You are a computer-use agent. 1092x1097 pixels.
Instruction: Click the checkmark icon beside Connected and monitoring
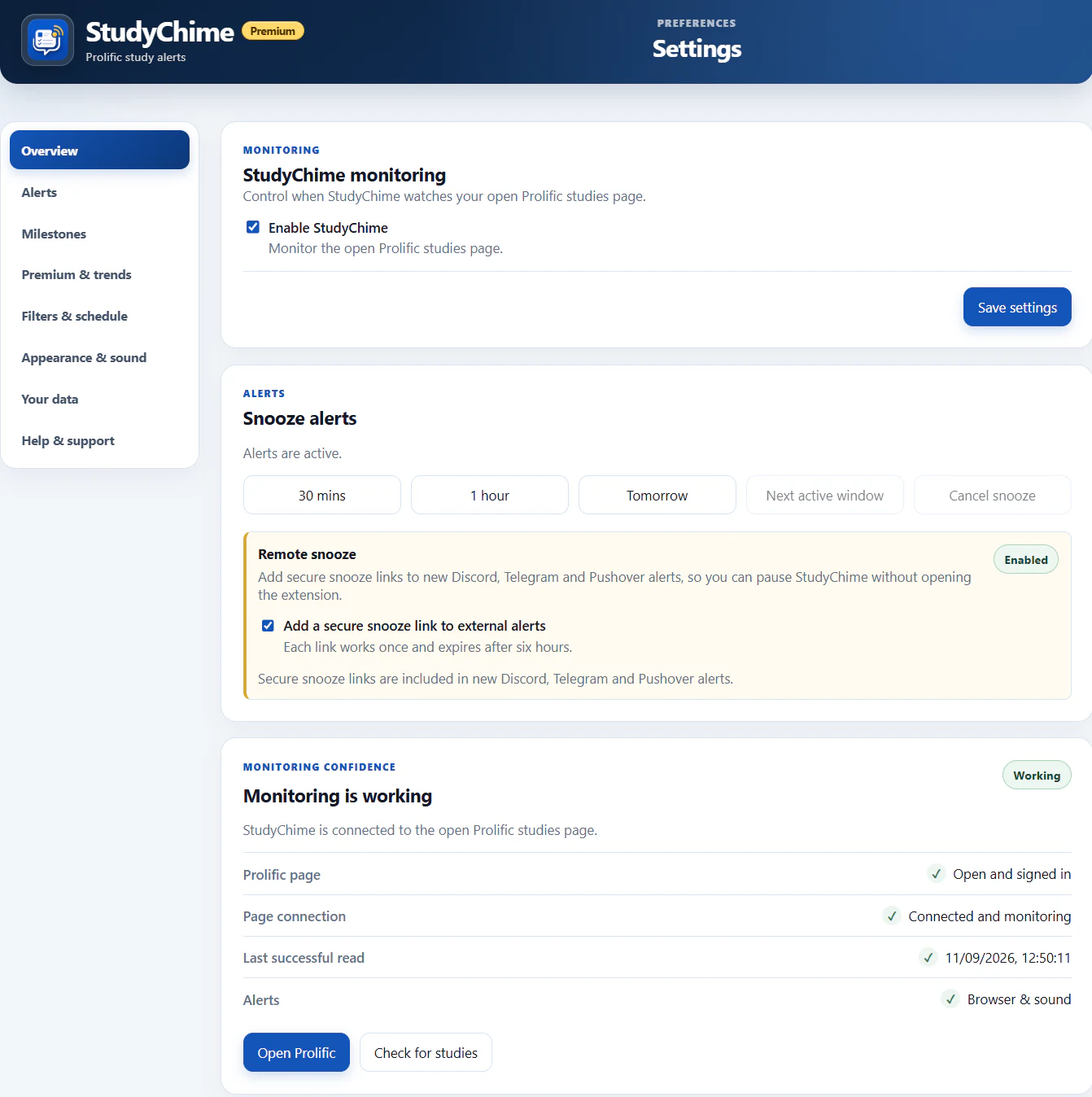coord(892,916)
